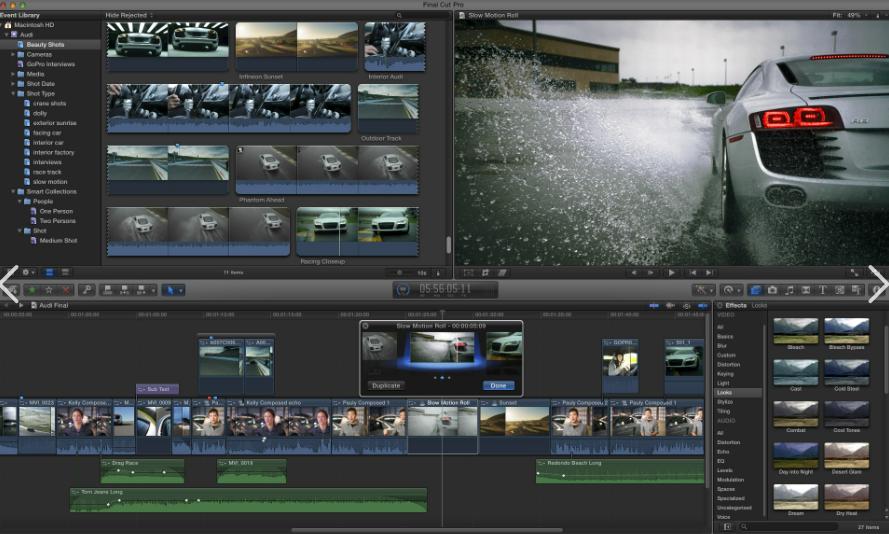Toggle the green favorite marking button
This screenshot has width=889, height=534.
(x=31, y=290)
